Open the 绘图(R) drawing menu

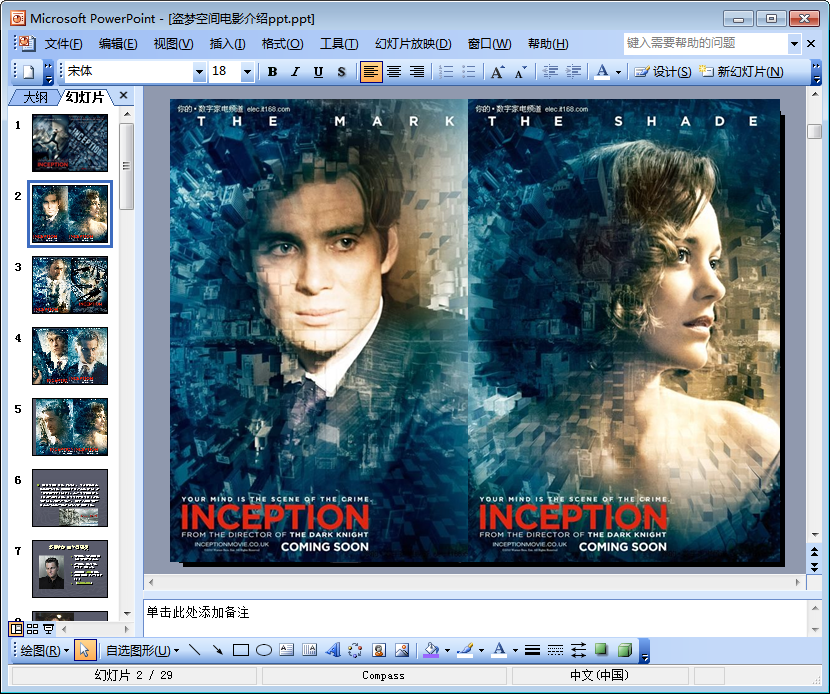(44, 650)
